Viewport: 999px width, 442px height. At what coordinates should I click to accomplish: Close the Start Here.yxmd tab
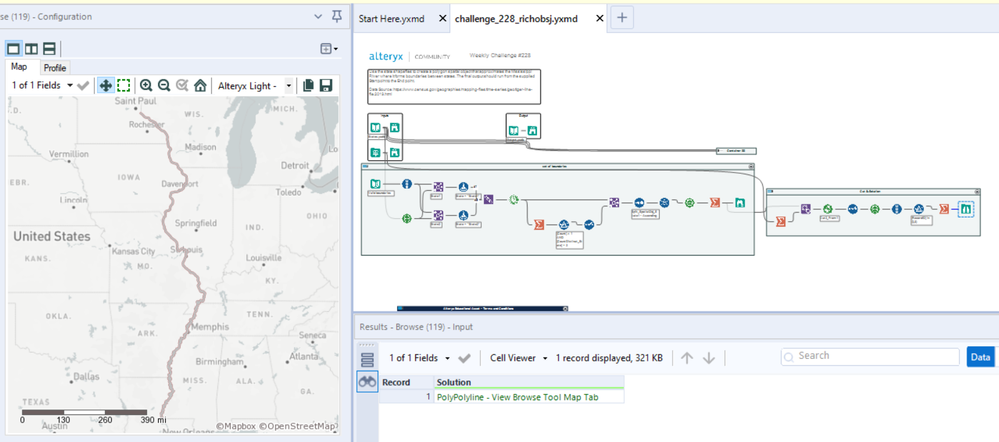point(443,18)
